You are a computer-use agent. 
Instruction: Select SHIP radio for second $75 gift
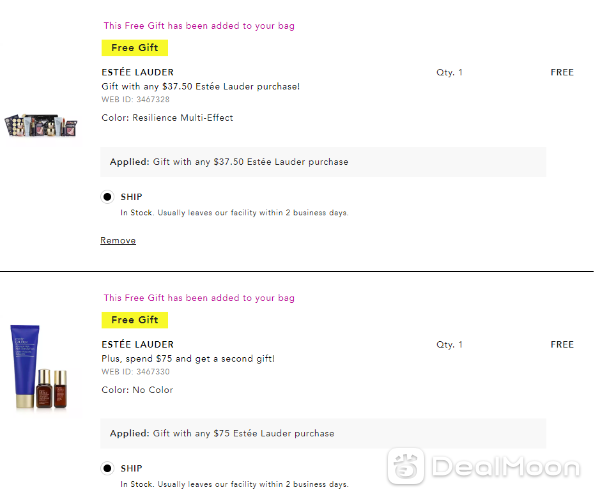(108, 468)
